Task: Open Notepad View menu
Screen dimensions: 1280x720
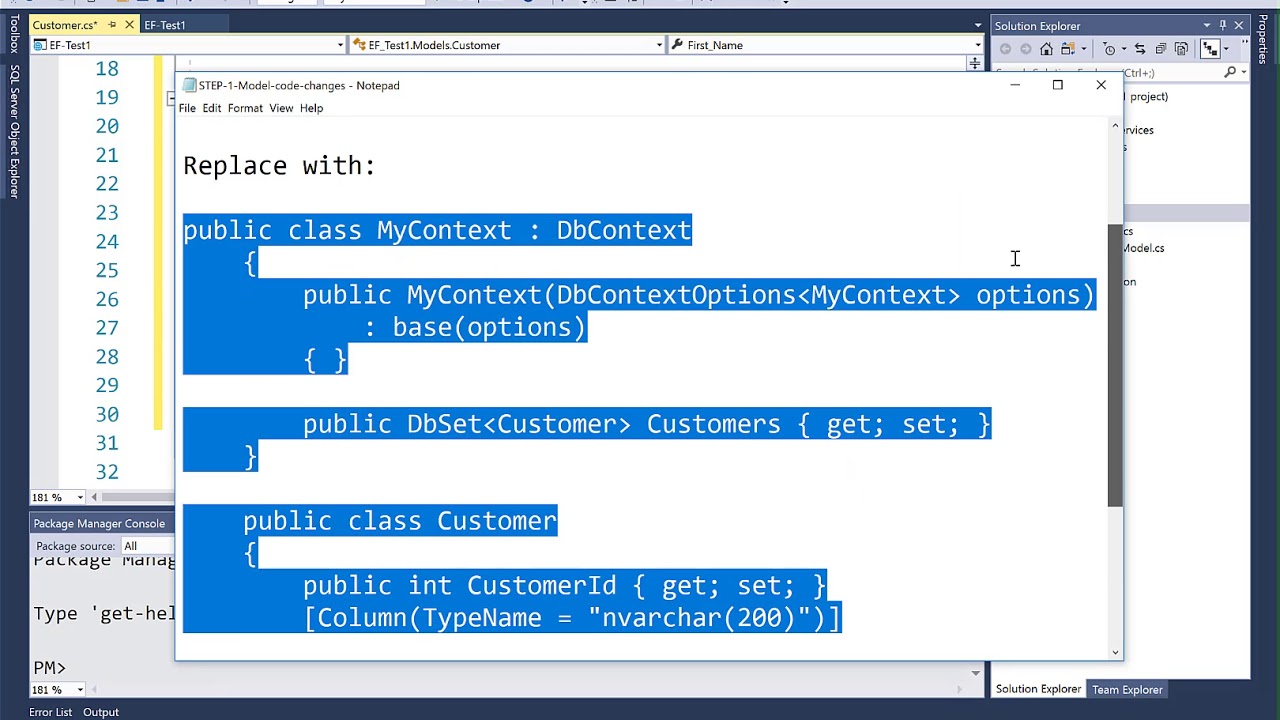Action: (281, 108)
